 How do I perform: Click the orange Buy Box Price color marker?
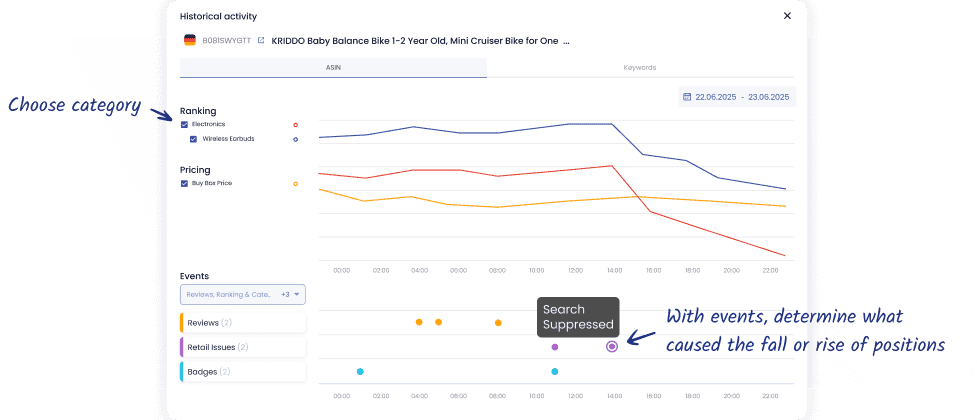click(295, 184)
